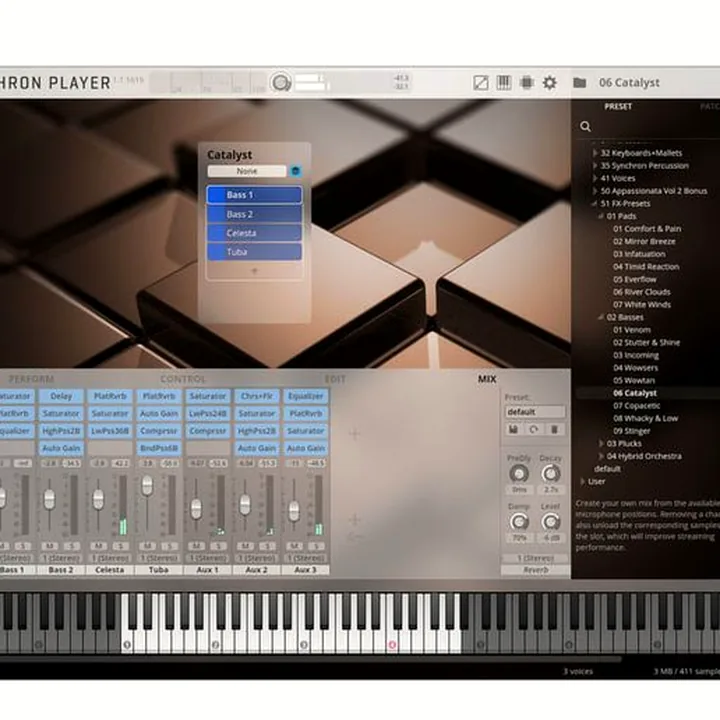The width and height of the screenshot is (720, 720).
Task: Toggle the piano keyboard display icon
Action: click(x=504, y=83)
